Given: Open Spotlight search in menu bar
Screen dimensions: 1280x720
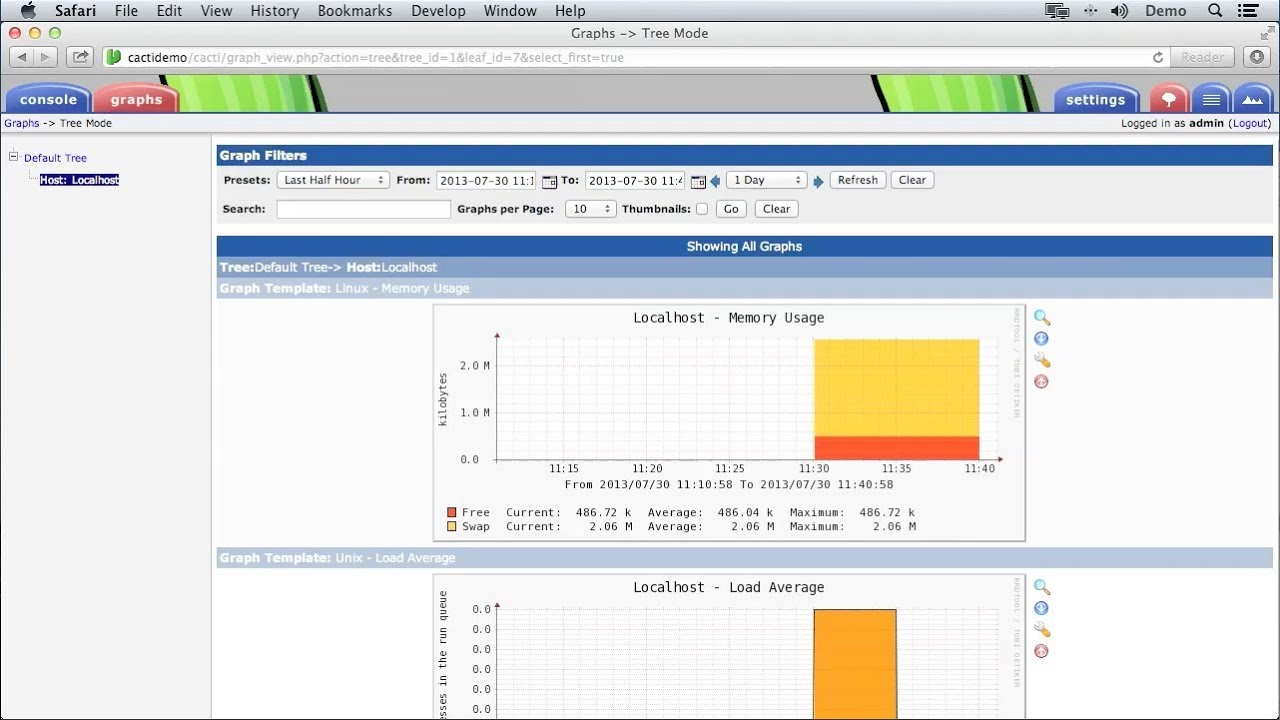Looking at the screenshot, I should (x=1215, y=11).
